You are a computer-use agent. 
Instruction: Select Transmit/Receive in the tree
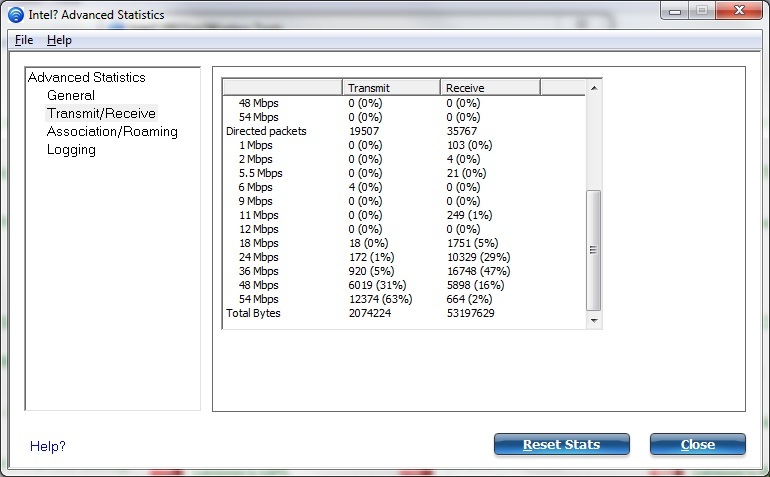pos(102,113)
